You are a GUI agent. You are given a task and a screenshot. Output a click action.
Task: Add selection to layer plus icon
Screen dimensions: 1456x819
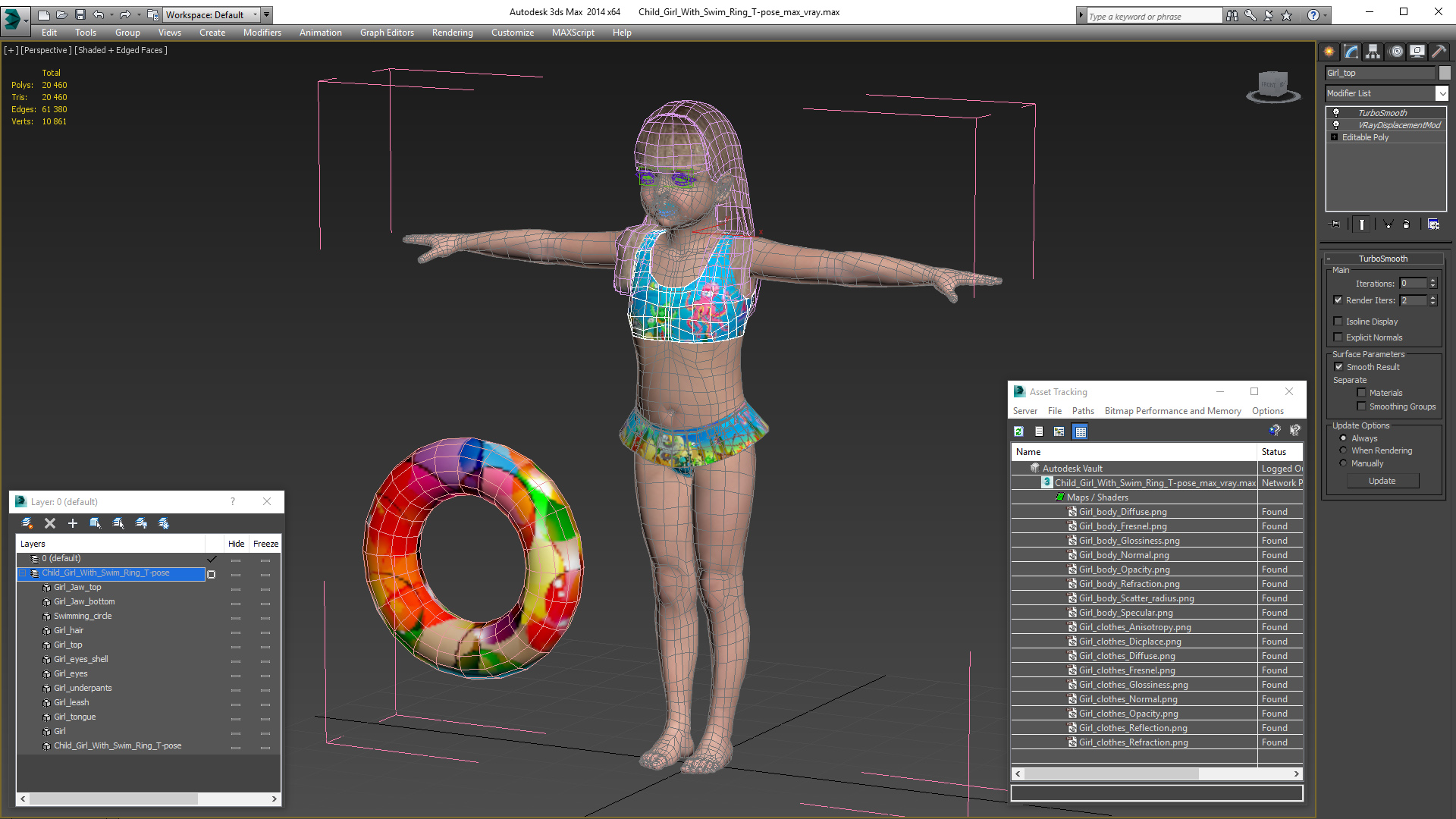73,523
